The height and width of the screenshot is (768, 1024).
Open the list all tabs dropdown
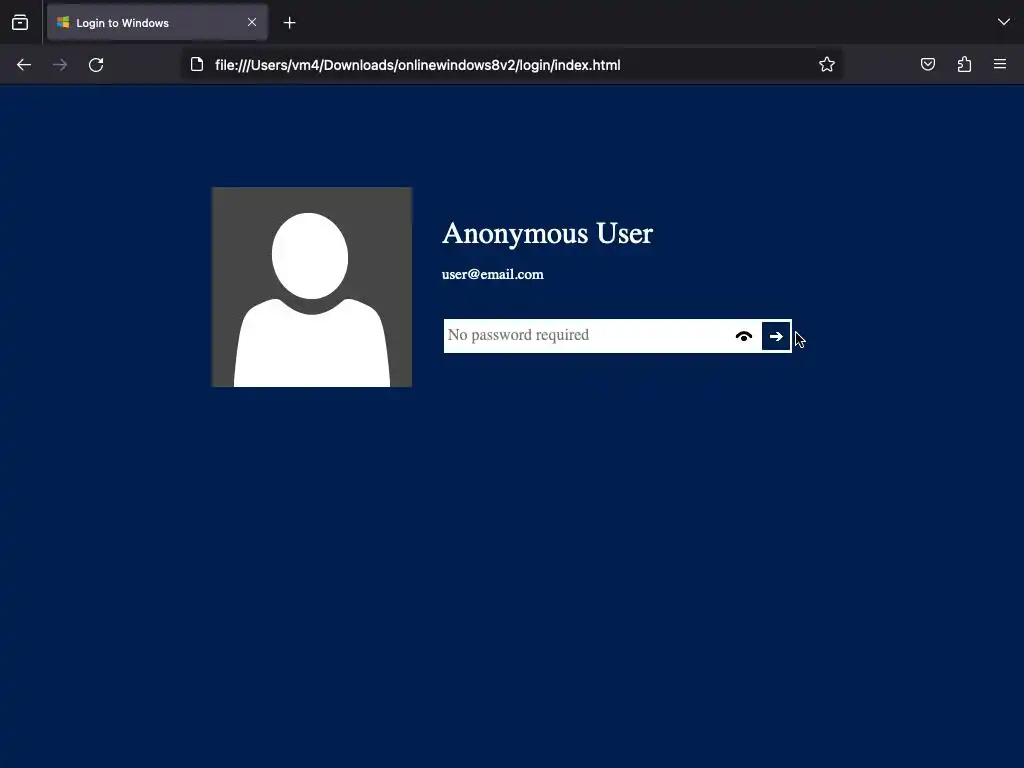[1004, 22]
